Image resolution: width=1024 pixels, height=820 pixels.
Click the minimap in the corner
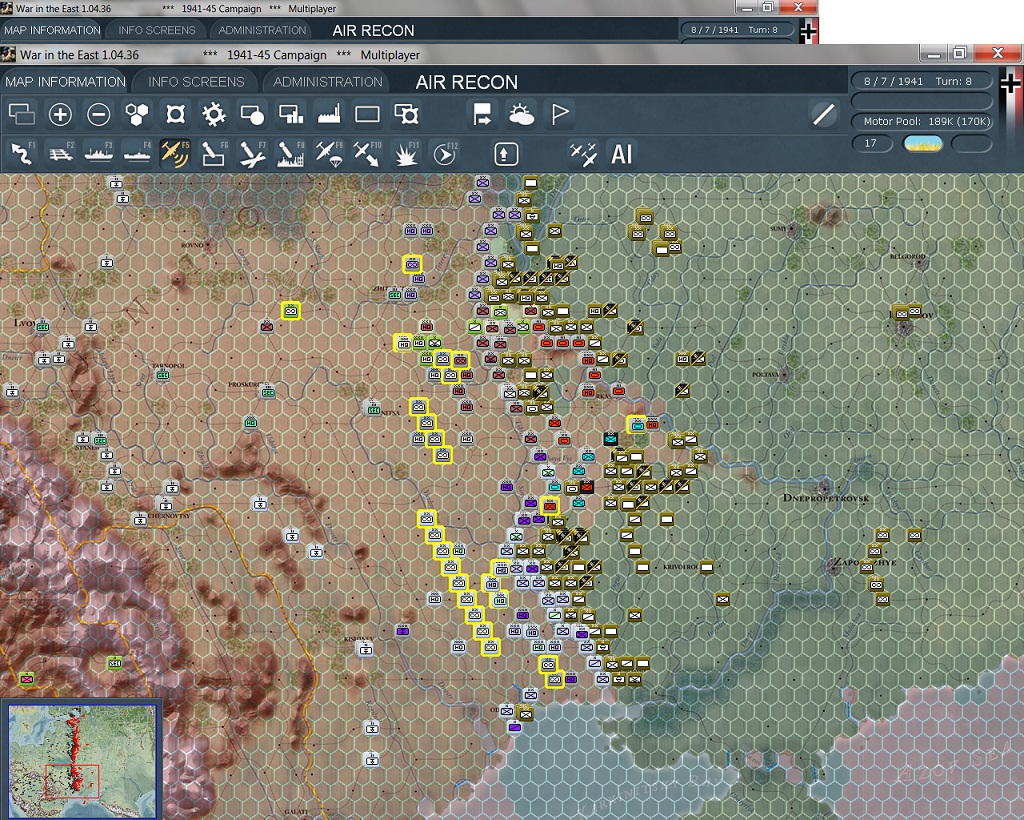pyautogui.click(x=82, y=760)
